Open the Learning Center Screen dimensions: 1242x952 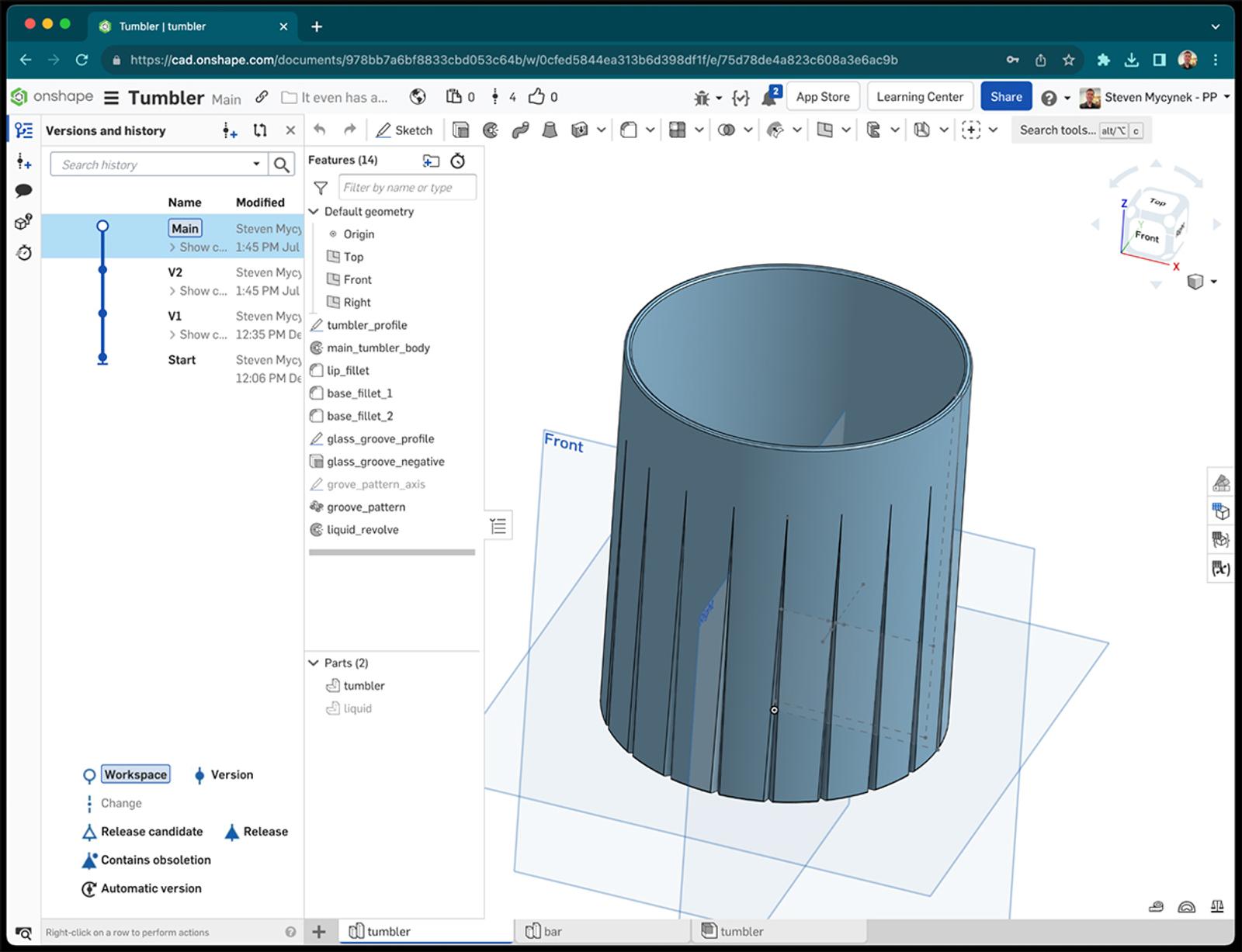tap(920, 96)
